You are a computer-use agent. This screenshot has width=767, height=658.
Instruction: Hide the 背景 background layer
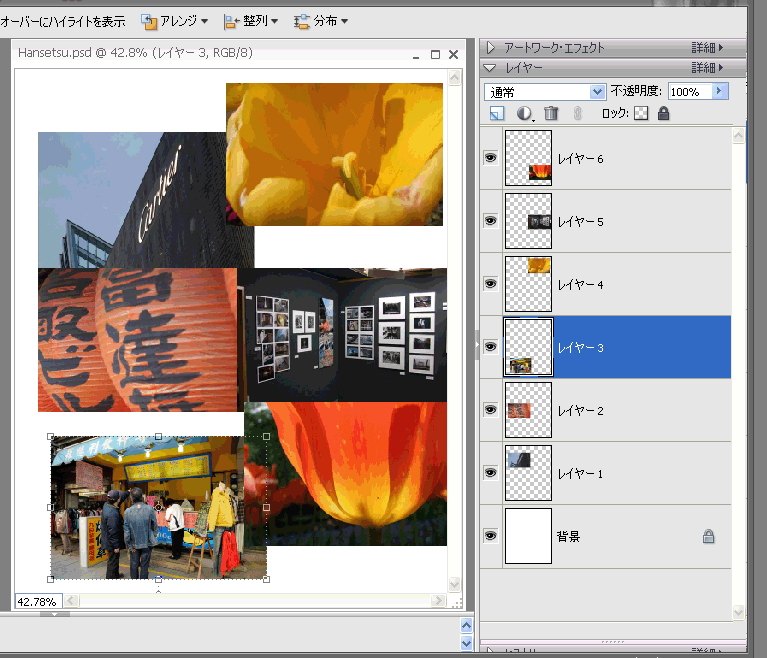490,536
